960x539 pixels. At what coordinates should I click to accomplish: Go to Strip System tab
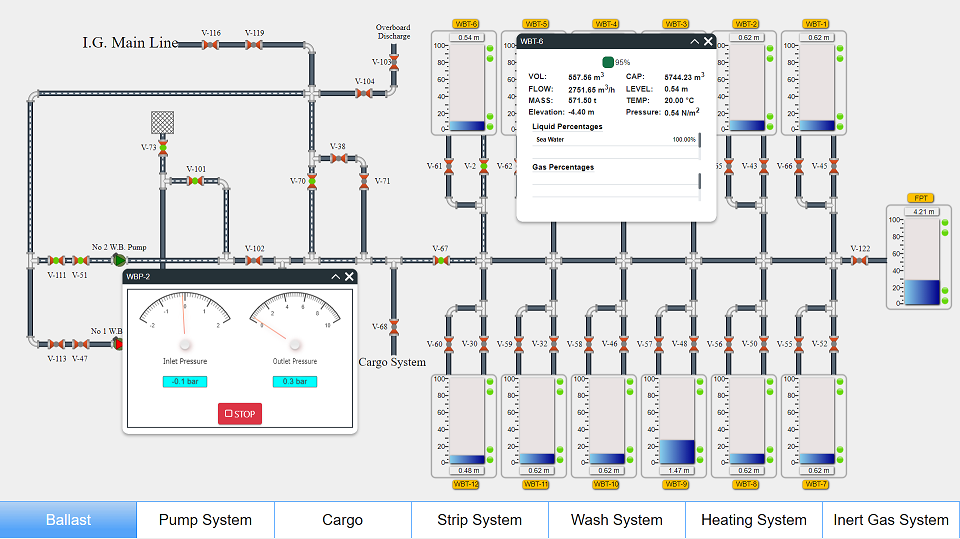[479, 520]
